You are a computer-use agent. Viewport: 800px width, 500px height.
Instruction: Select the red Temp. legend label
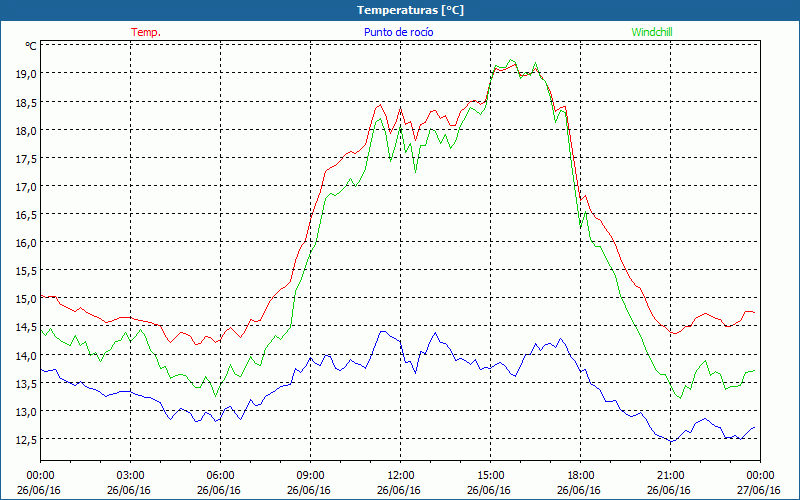146,32
